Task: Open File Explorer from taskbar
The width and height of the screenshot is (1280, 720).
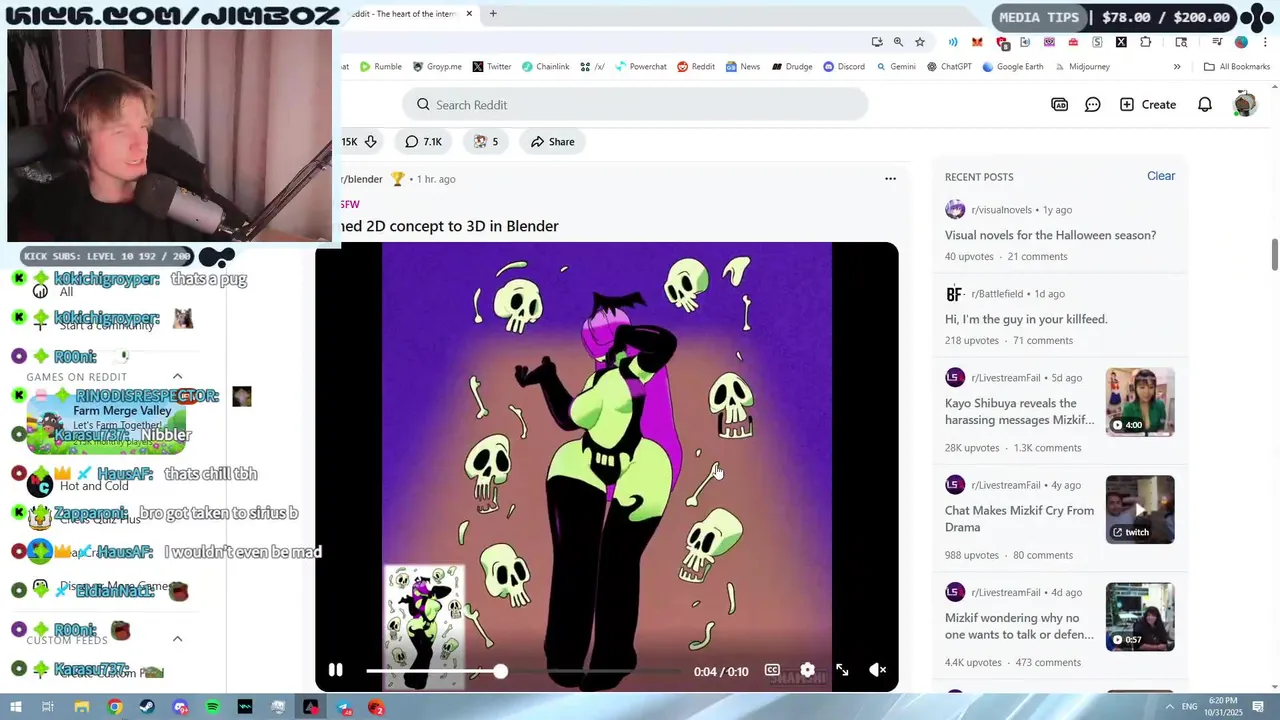Action: pyautogui.click(x=81, y=707)
